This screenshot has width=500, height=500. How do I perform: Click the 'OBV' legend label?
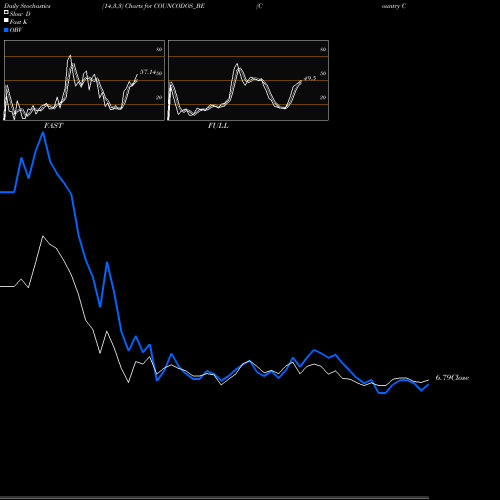pyautogui.click(x=16, y=30)
